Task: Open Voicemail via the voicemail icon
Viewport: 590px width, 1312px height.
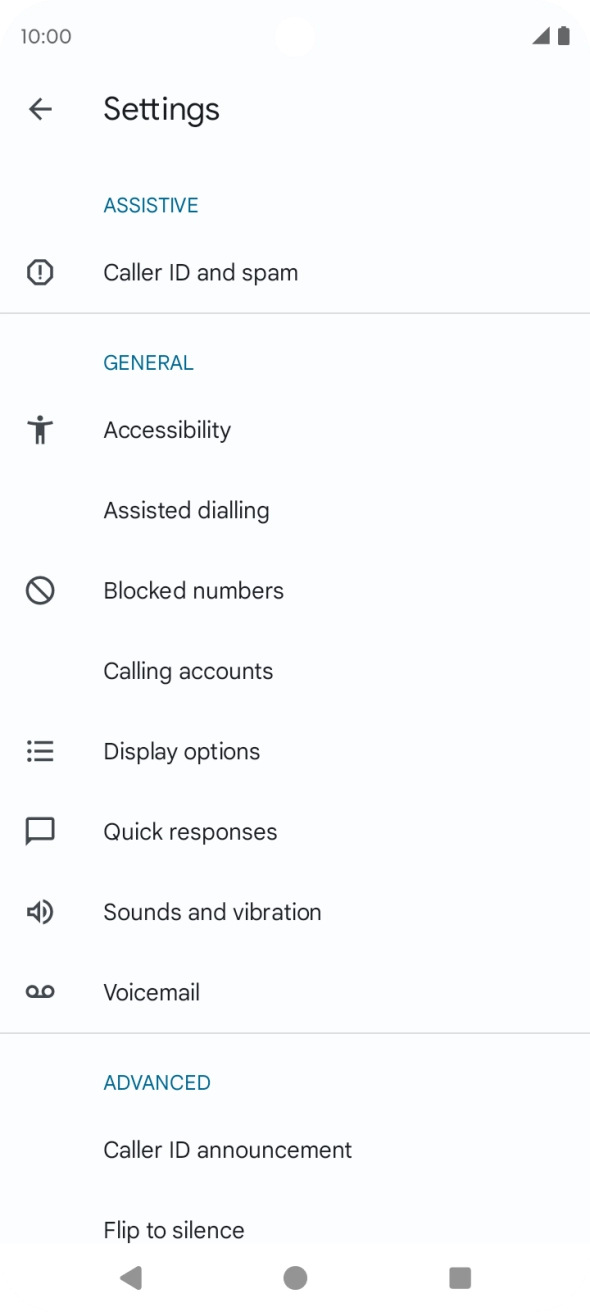Action: tap(40, 992)
